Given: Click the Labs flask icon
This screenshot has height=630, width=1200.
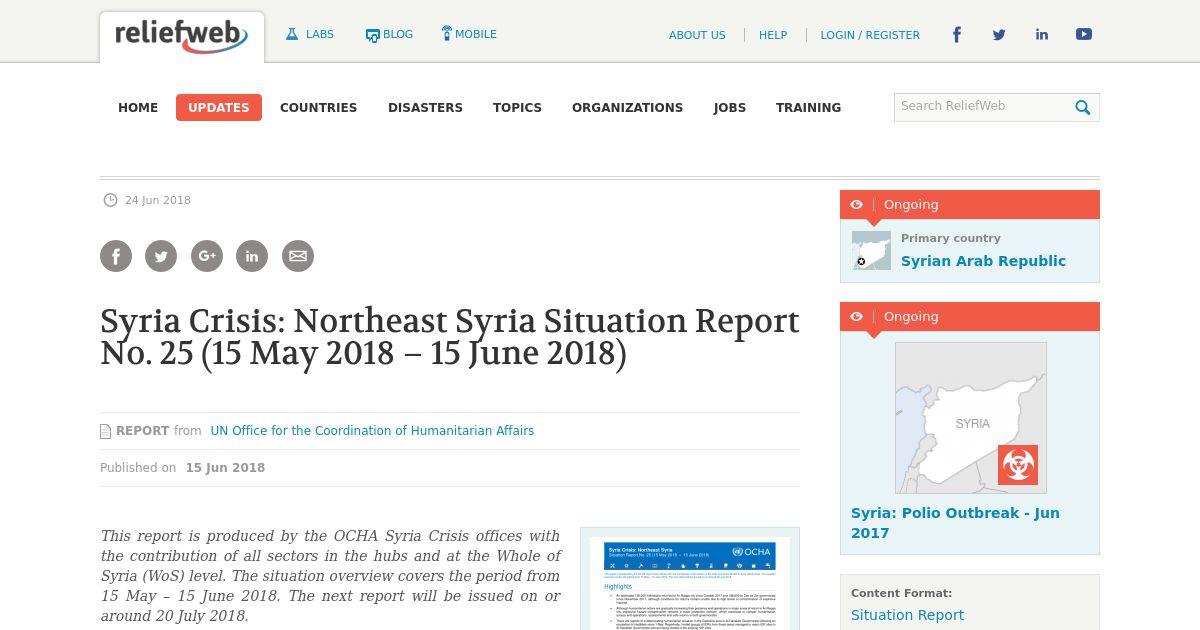Looking at the screenshot, I should pos(292,34).
